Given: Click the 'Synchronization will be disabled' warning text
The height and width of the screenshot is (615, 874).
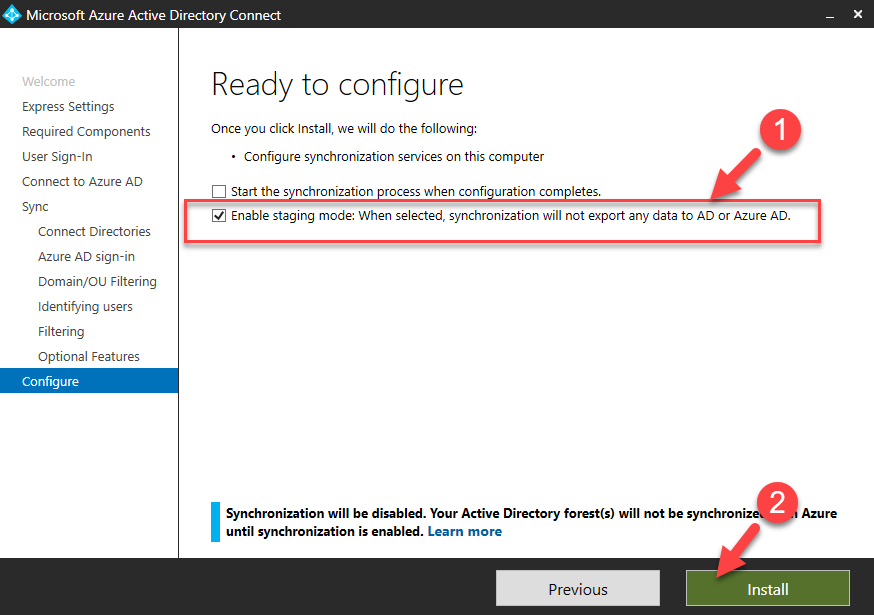Looking at the screenshot, I should click(531, 522).
